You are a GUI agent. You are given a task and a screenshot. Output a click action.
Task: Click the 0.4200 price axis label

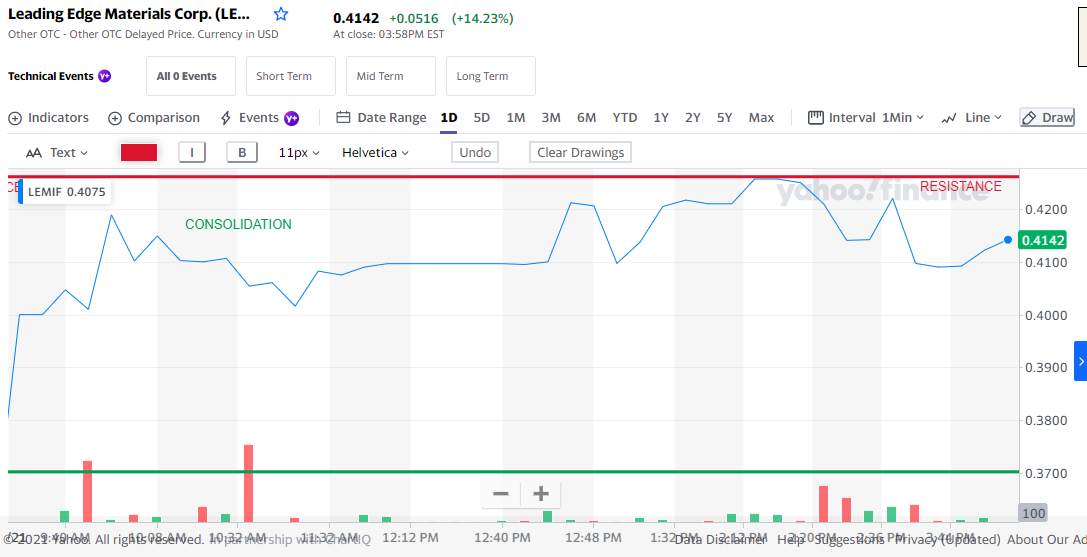point(1045,209)
